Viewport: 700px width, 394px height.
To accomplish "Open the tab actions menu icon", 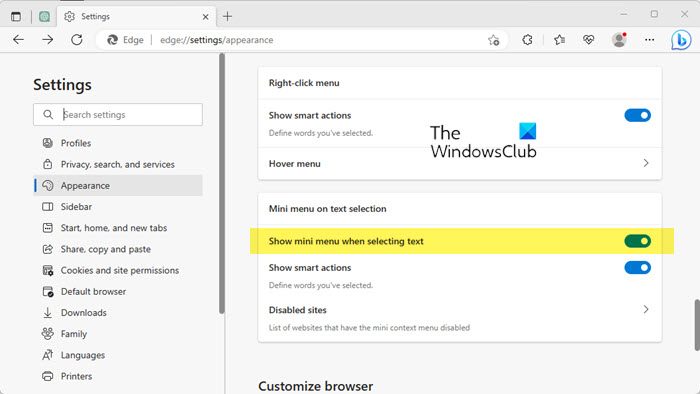I will coord(16,17).
